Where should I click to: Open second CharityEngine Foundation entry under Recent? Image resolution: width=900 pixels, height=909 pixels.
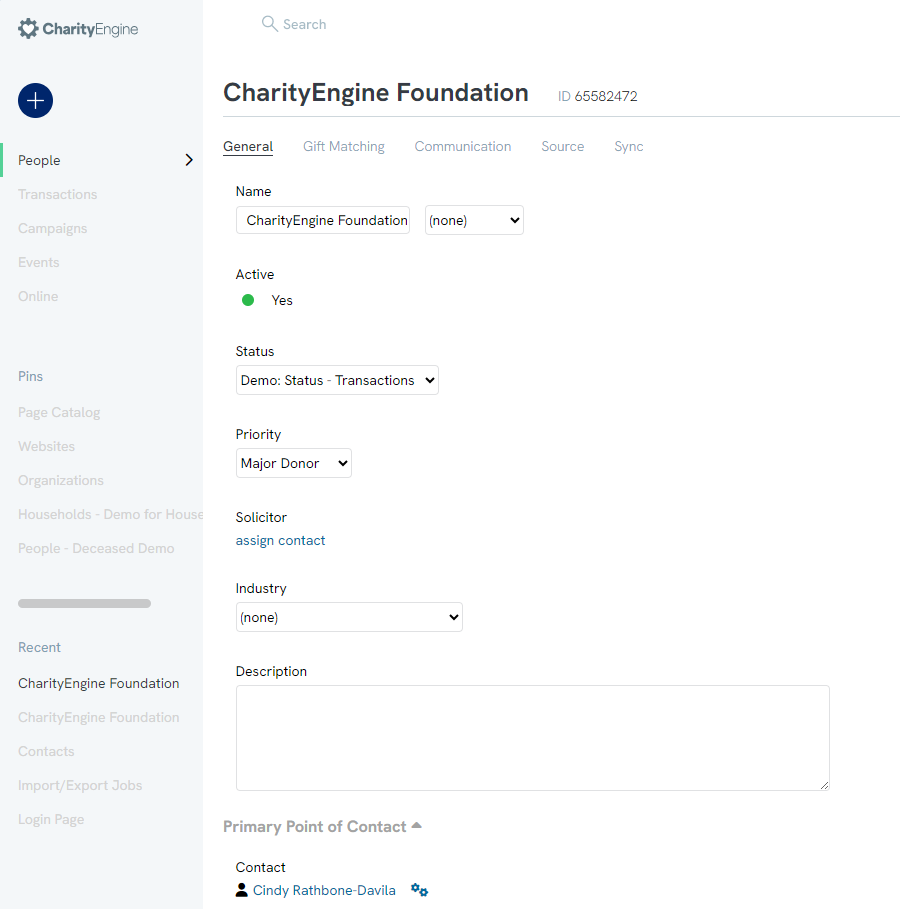[x=99, y=718]
